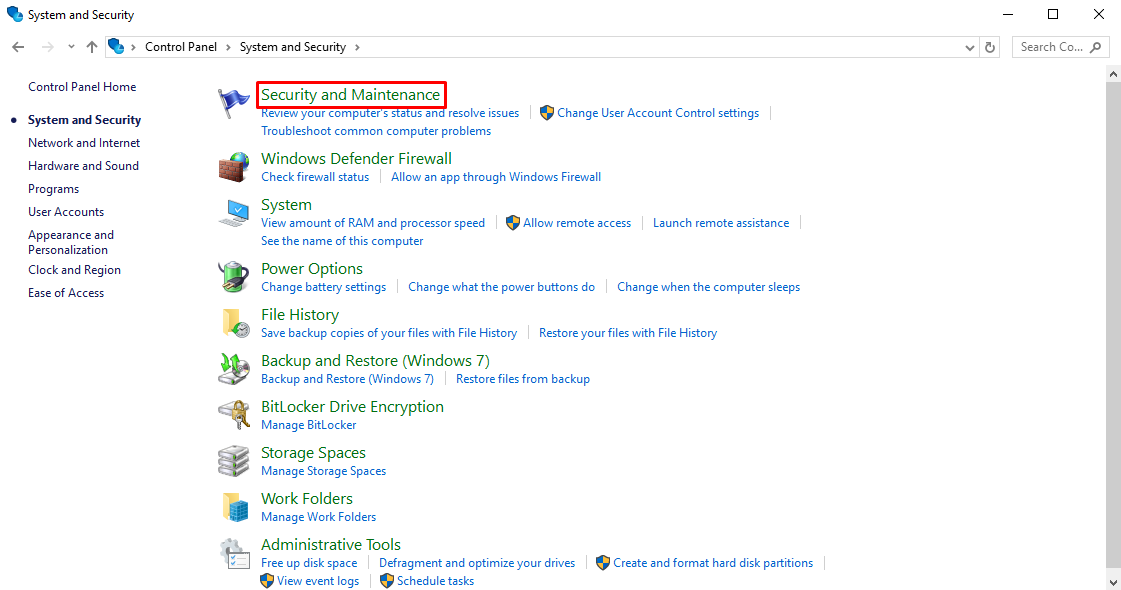Go back with the Back arrow
1121x590 pixels.
coord(19,47)
